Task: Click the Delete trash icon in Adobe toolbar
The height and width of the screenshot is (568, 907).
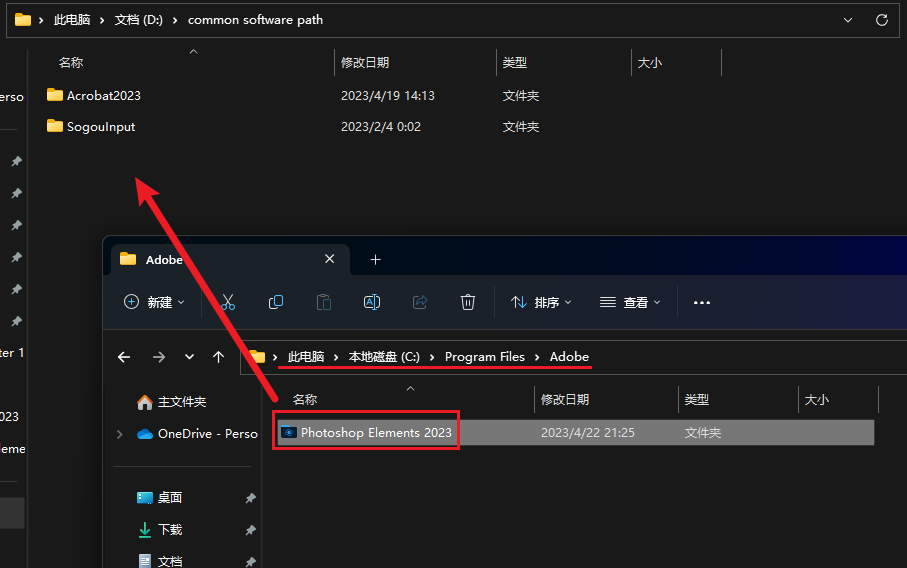Action: pyautogui.click(x=467, y=302)
